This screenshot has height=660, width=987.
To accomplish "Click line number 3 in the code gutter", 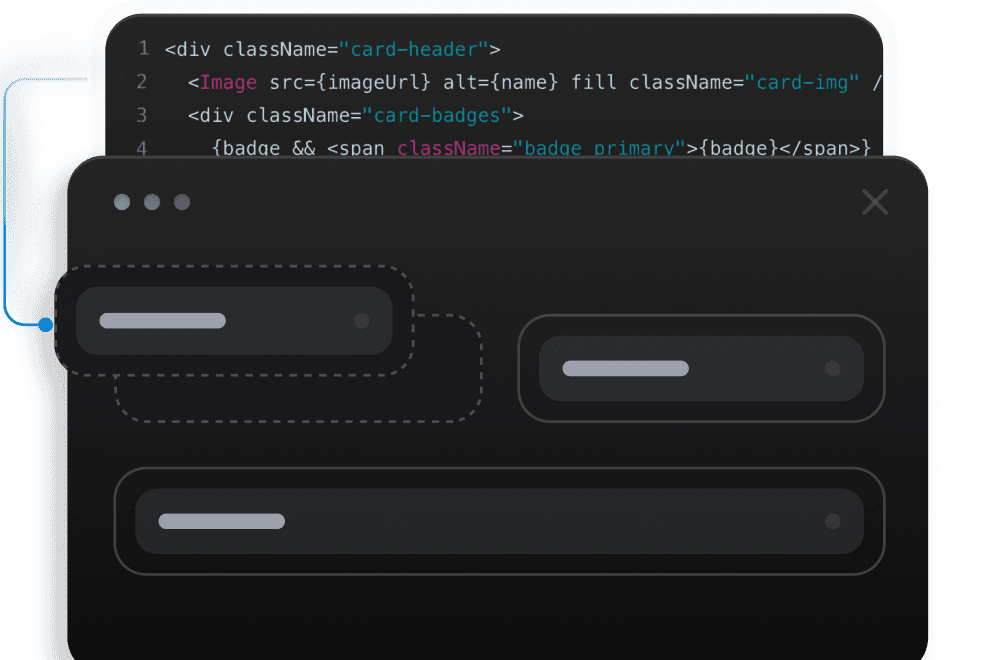I will (142, 115).
